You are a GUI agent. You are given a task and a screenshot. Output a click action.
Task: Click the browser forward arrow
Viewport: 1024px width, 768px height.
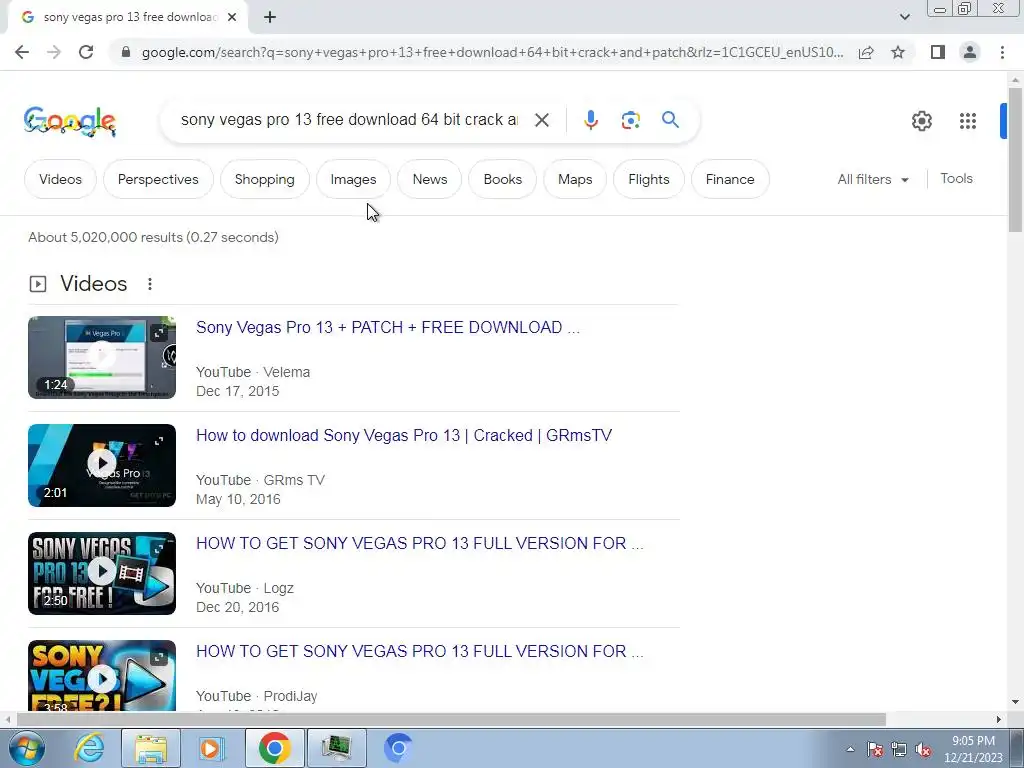pos(54,52)
